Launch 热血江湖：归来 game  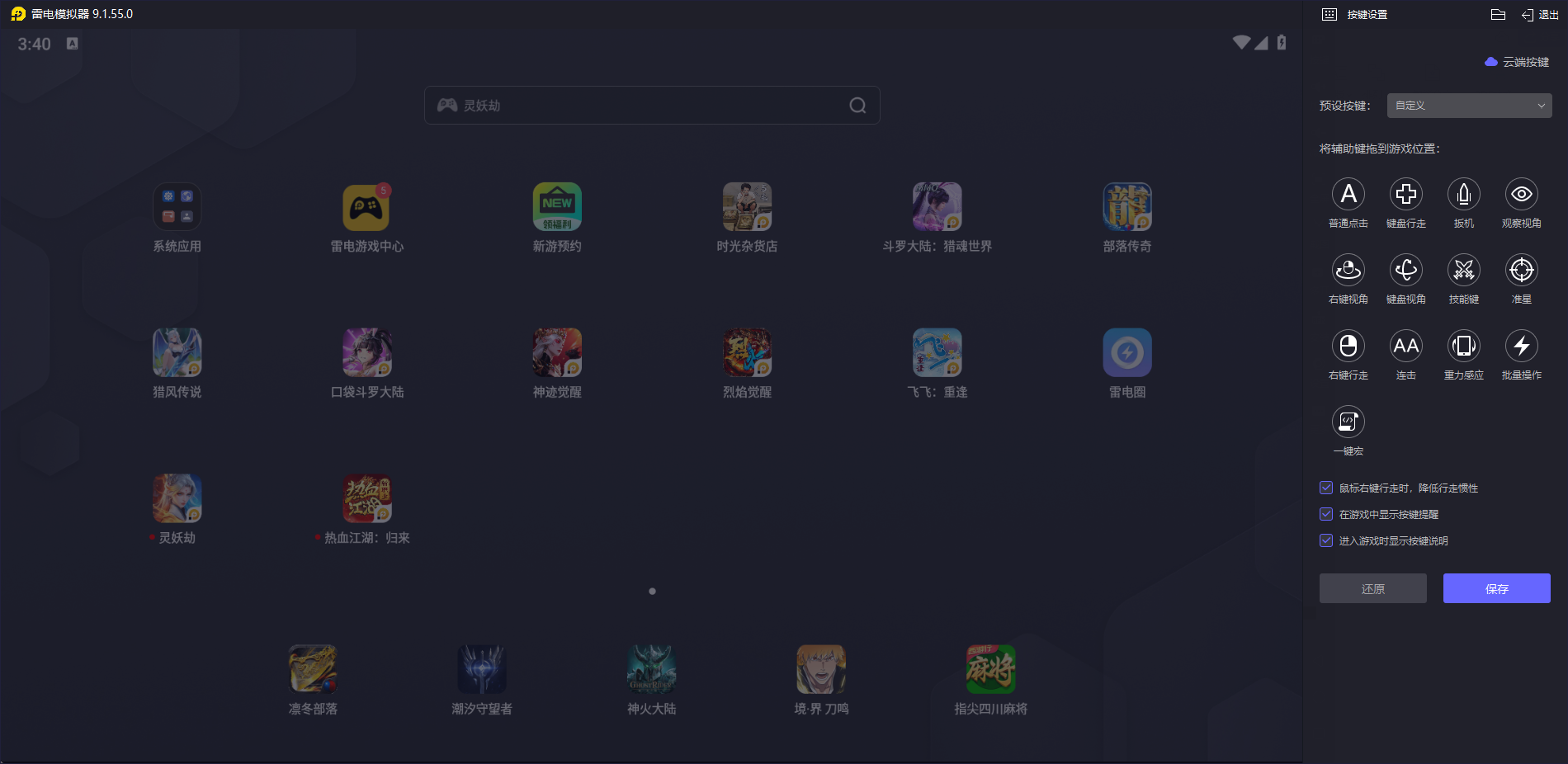(x=367, y=498)
